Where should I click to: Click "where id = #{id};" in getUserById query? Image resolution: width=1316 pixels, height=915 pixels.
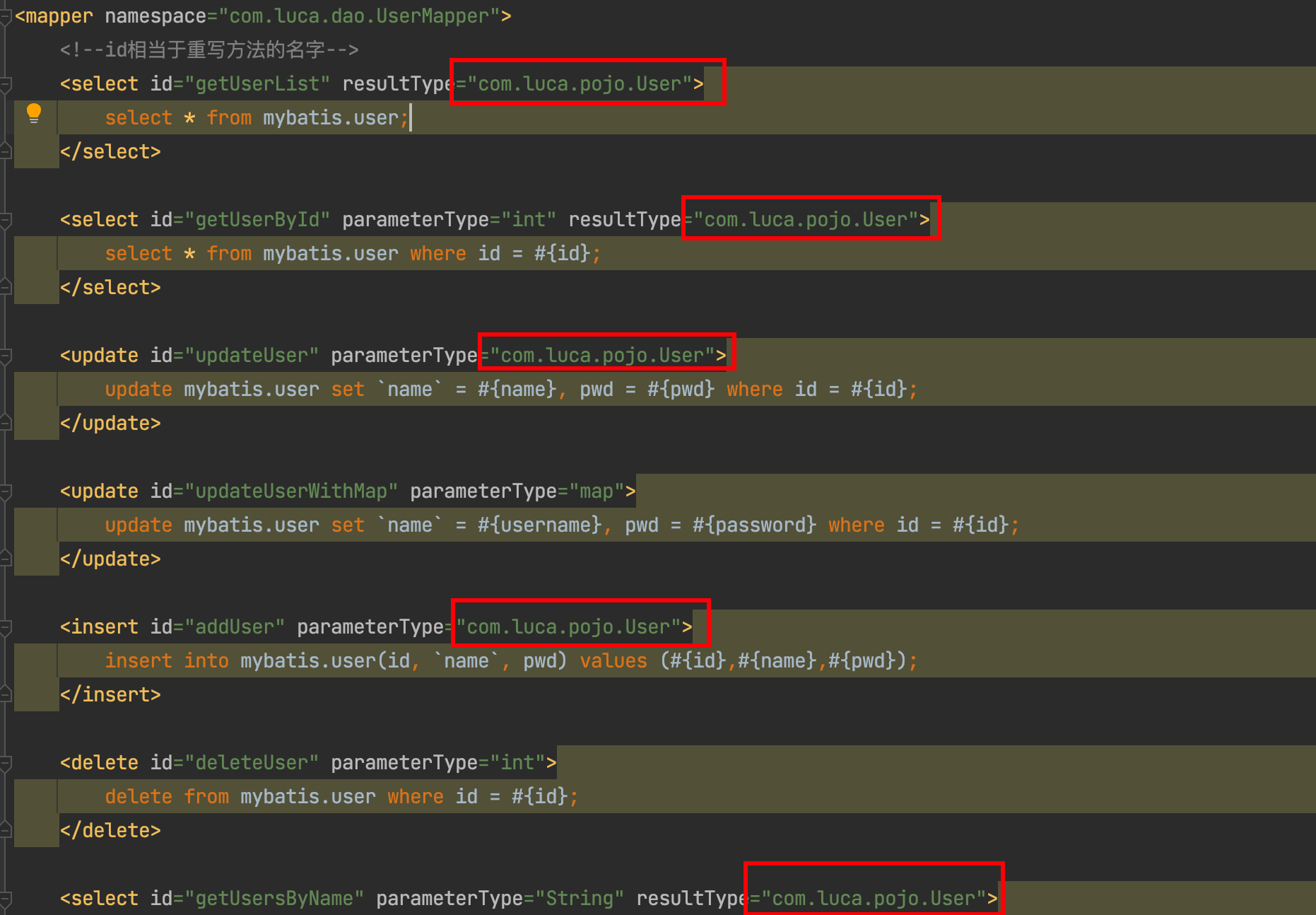[505, 254]
